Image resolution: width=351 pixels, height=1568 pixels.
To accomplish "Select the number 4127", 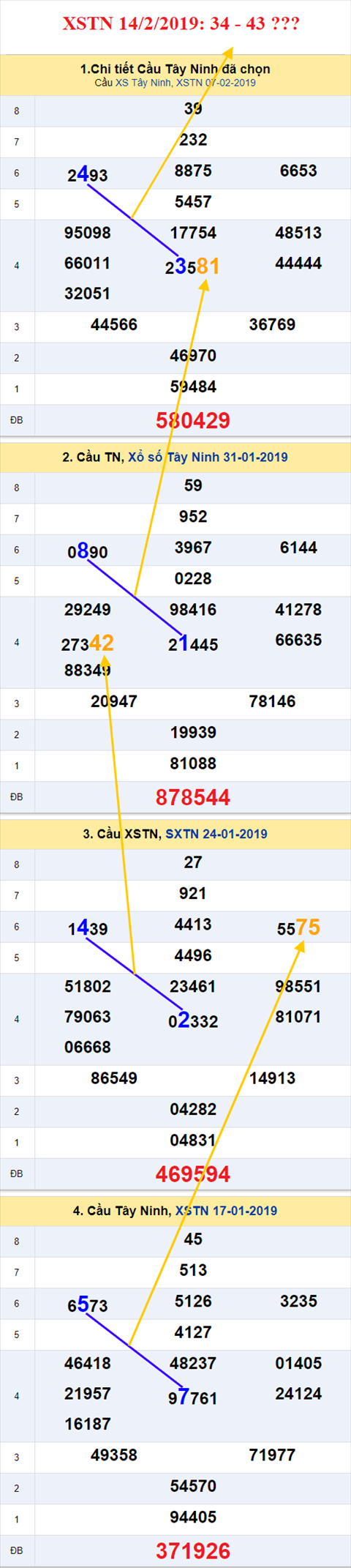I will [193, 1332].
